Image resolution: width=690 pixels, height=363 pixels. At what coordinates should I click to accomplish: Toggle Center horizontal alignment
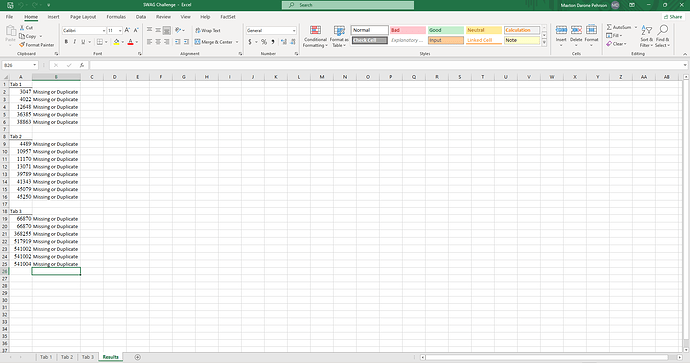tap(158, 42)
